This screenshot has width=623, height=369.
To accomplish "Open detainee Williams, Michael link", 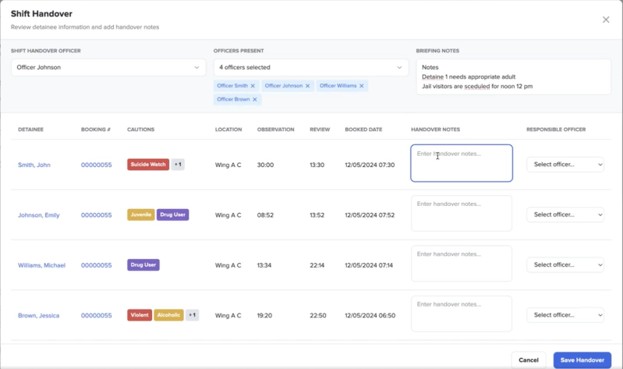I will (x=41, y=265).
